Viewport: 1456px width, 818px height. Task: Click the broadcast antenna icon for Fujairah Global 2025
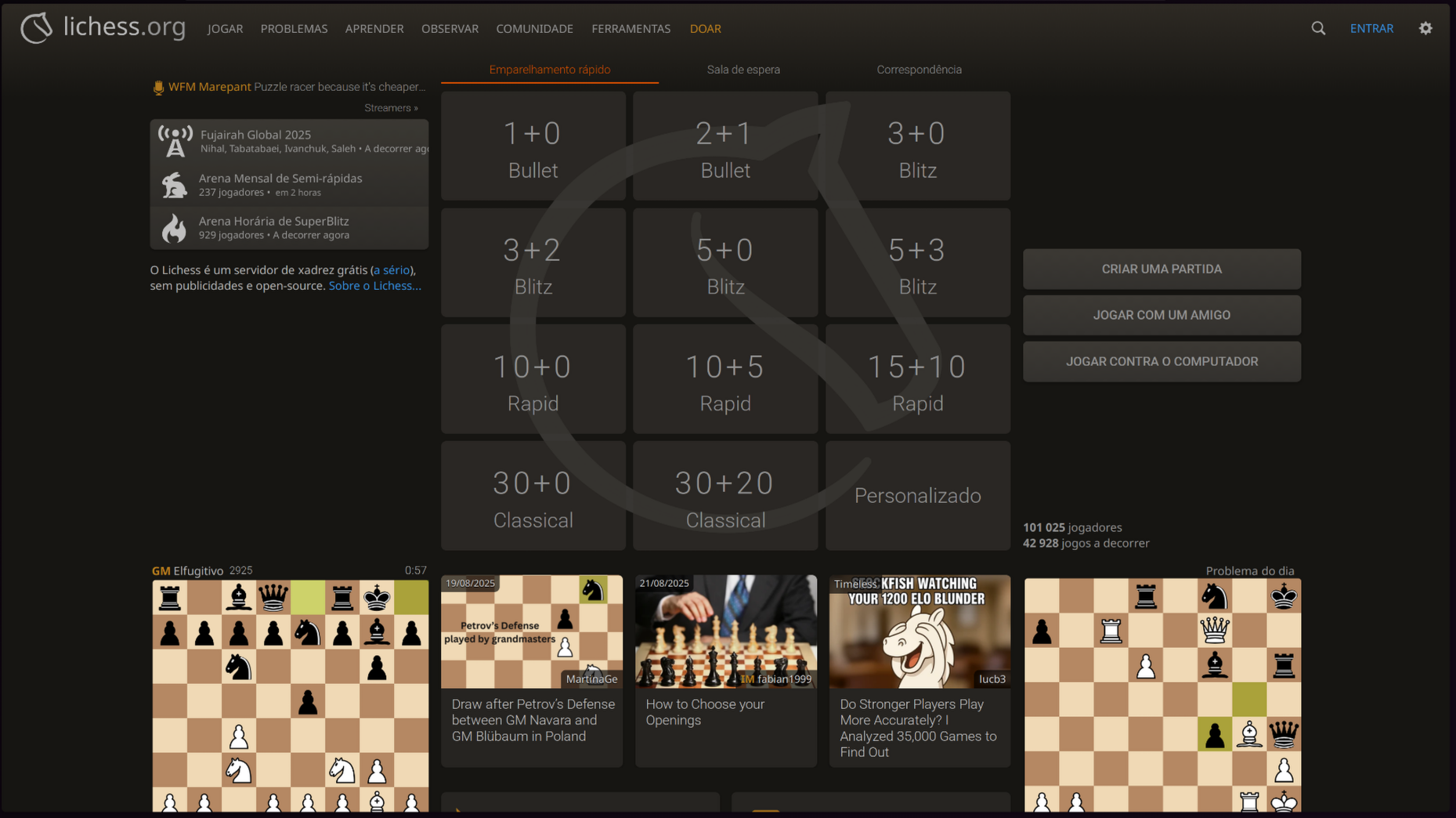tap(175, 140)
